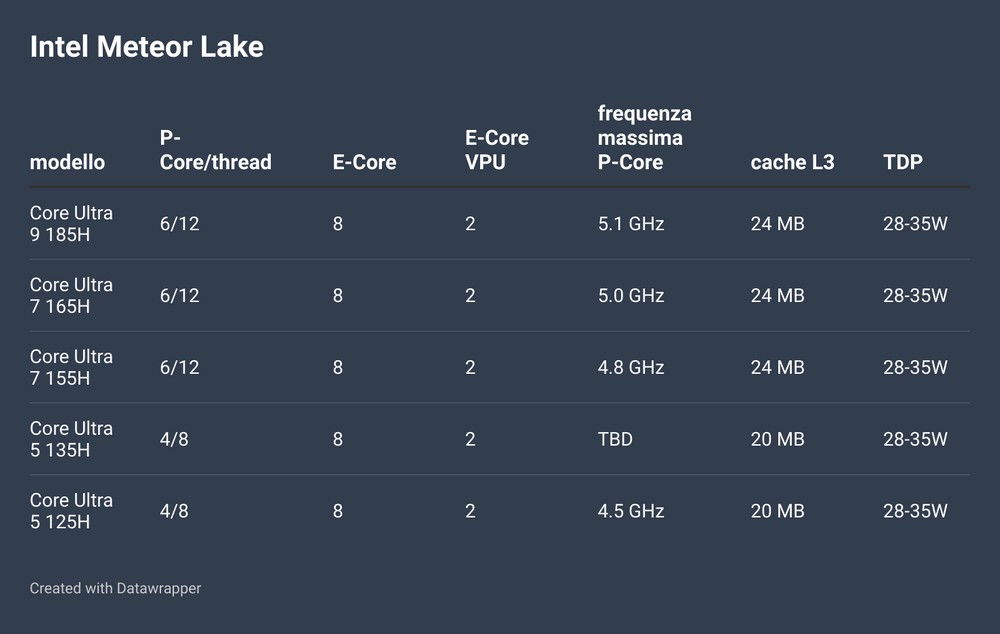The width and height of the screenshot is (1000, 634).
Task: Select the Core Ultra 5 125H cell
Action: [71, 511]
